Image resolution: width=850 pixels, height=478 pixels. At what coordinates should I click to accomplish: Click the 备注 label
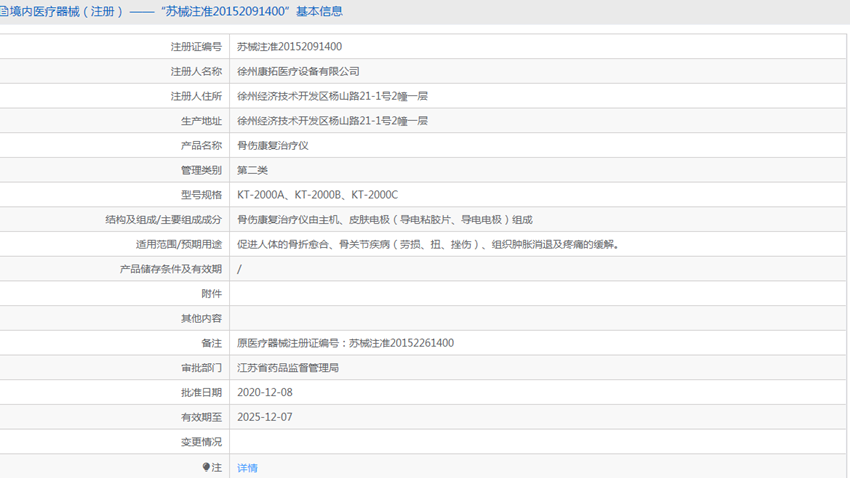click(211, 343)
